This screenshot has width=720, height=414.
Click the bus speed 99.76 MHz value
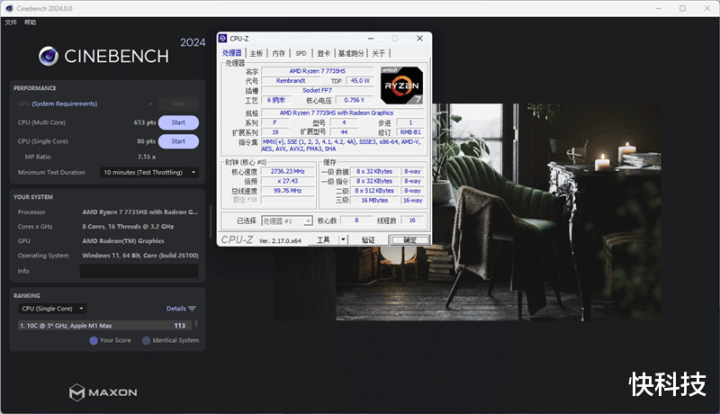pyautogui.click(x=288, y=190)
